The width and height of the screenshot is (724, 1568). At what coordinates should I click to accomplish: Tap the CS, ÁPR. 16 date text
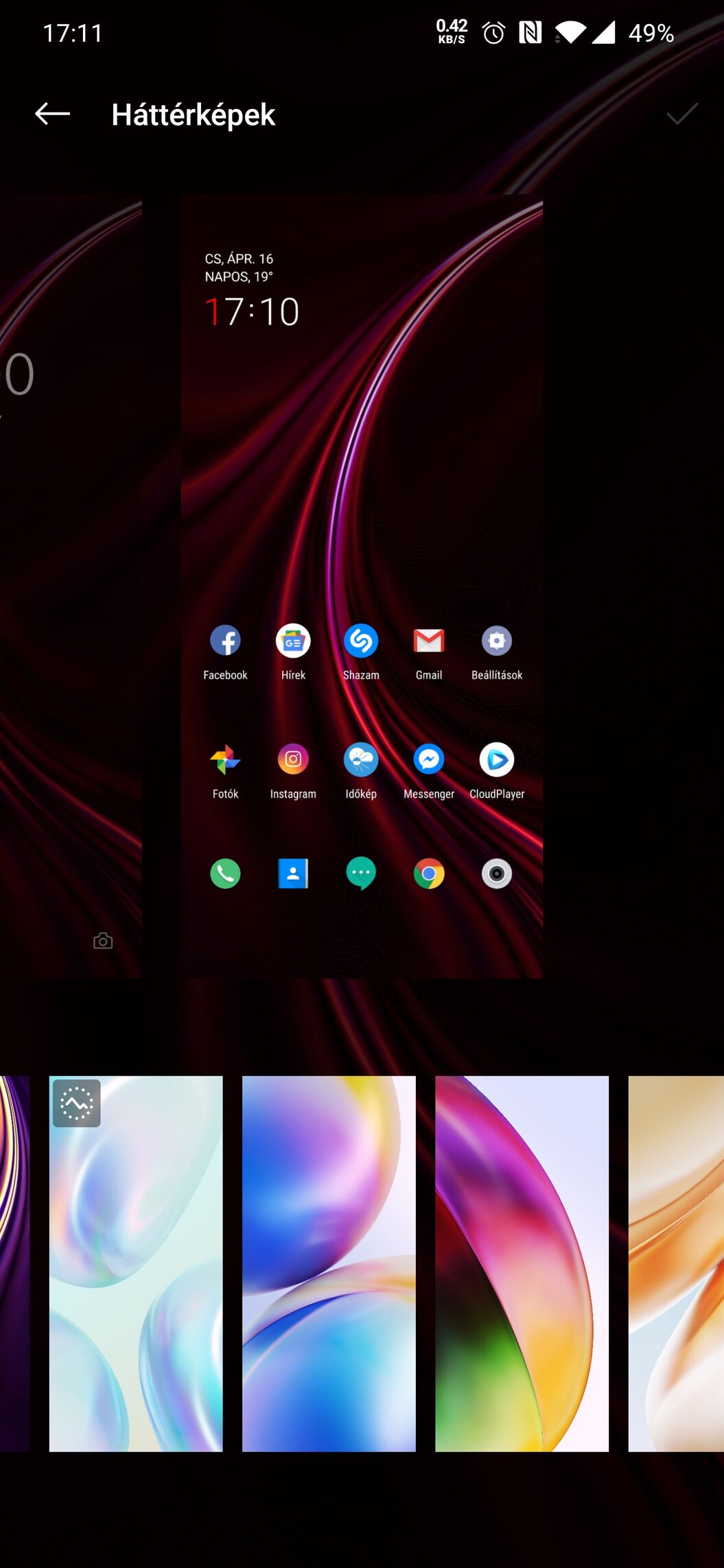pos(239,259)
